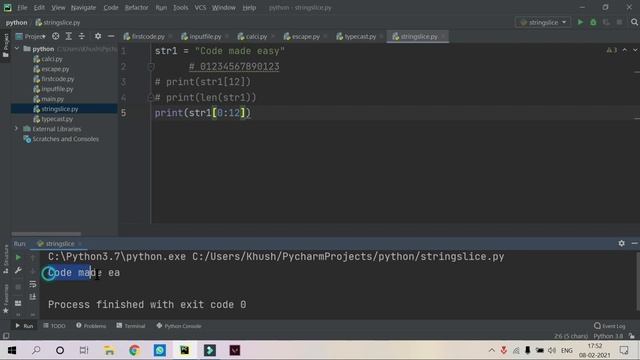Open PyCharm icon in the taskbar

pos(185,350)
